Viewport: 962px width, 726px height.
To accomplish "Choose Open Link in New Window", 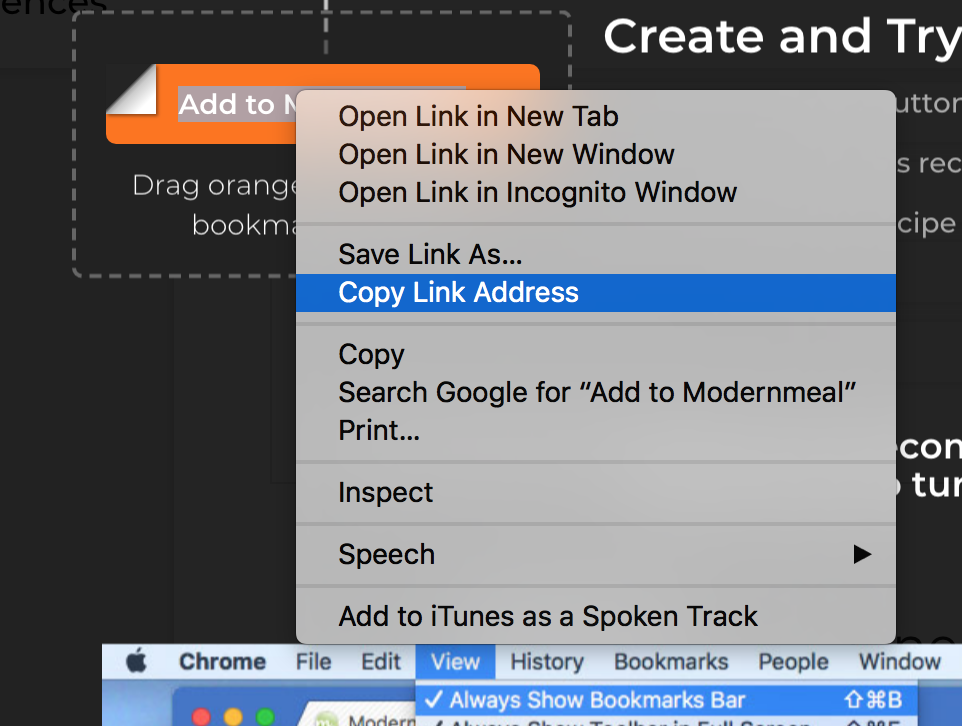I will pos(596,155).
